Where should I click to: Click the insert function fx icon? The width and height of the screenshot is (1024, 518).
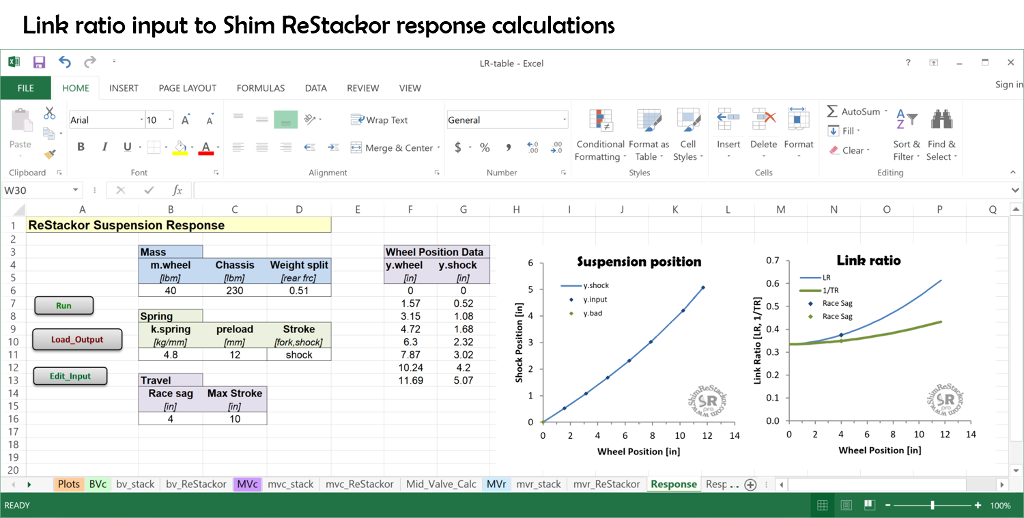coord(177,190)
